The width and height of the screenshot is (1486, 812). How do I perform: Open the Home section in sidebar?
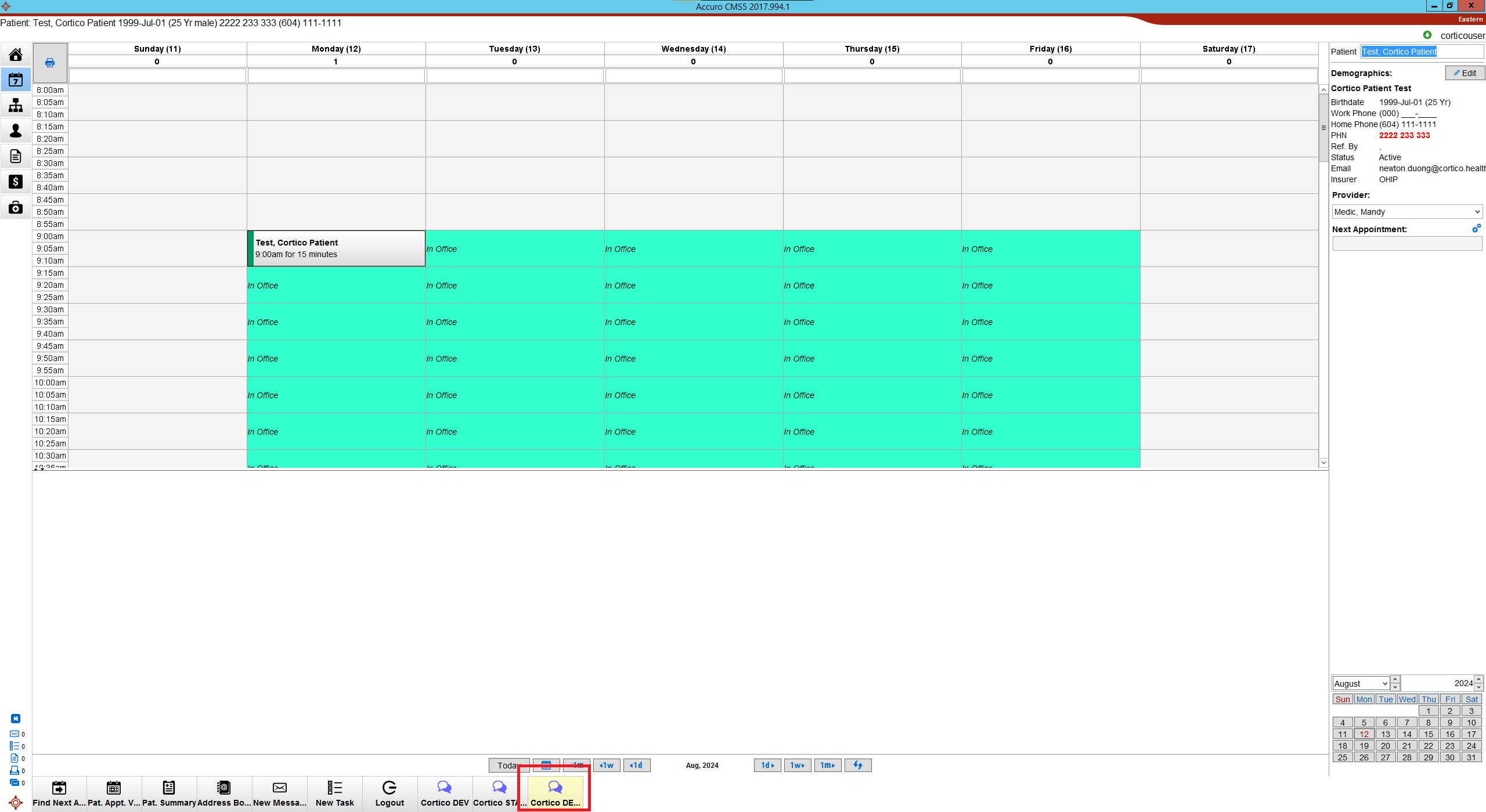[x=16, y=55]
